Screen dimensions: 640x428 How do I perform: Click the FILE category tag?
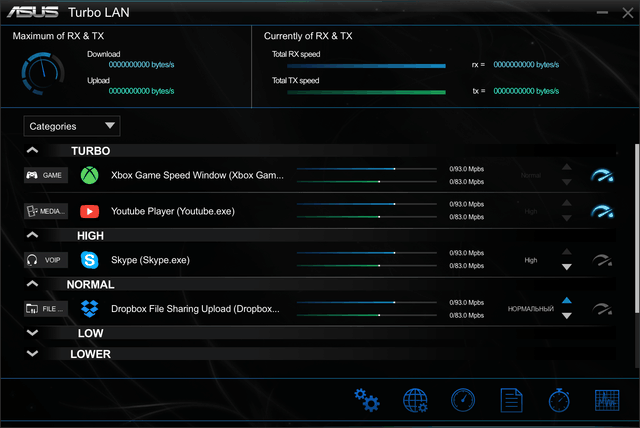[x=46, y=308]
